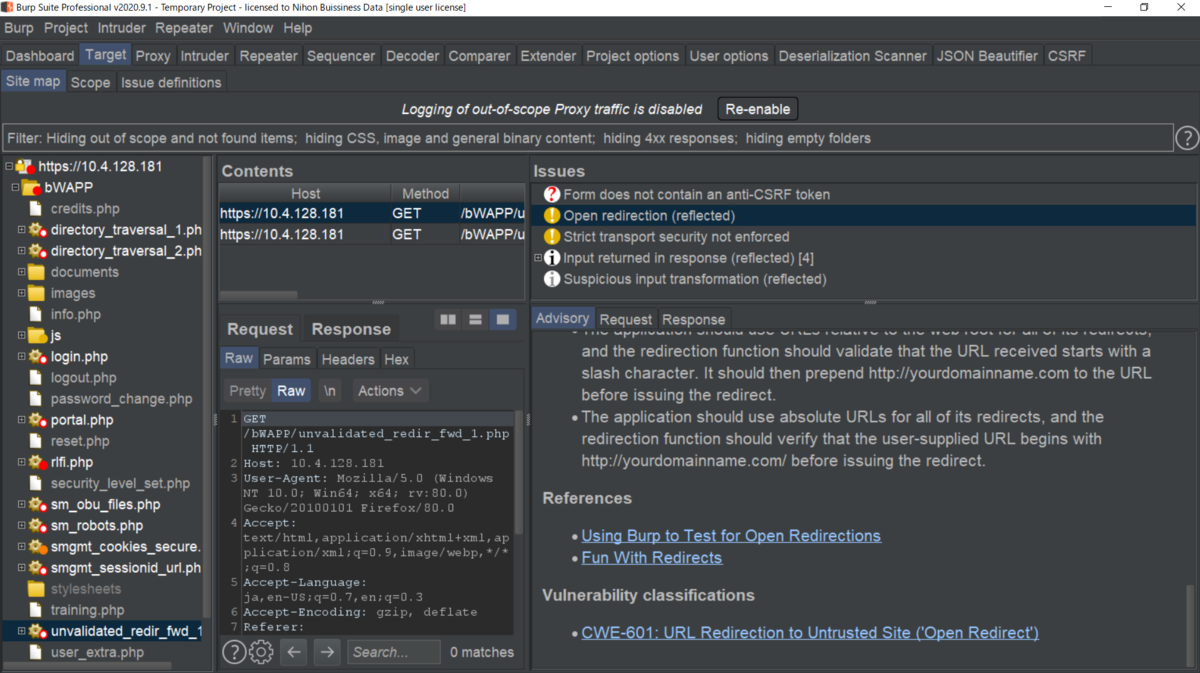Select the Raw view toggle beside Pretty
Viewport: 1200px width, 673px height.
291,391
